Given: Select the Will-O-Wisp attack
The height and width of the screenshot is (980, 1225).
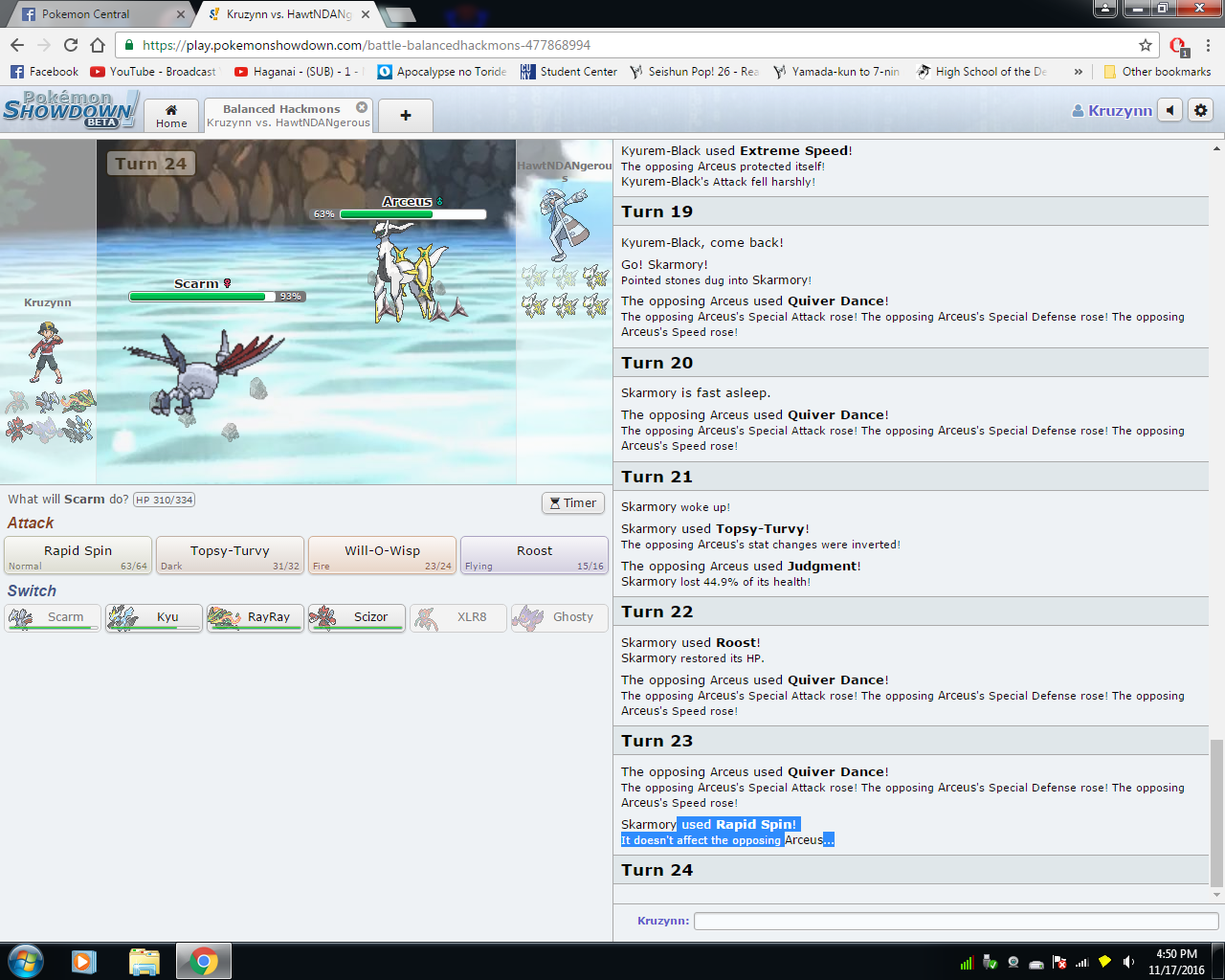Looking at the screenshot, I should tap(382, 555).
